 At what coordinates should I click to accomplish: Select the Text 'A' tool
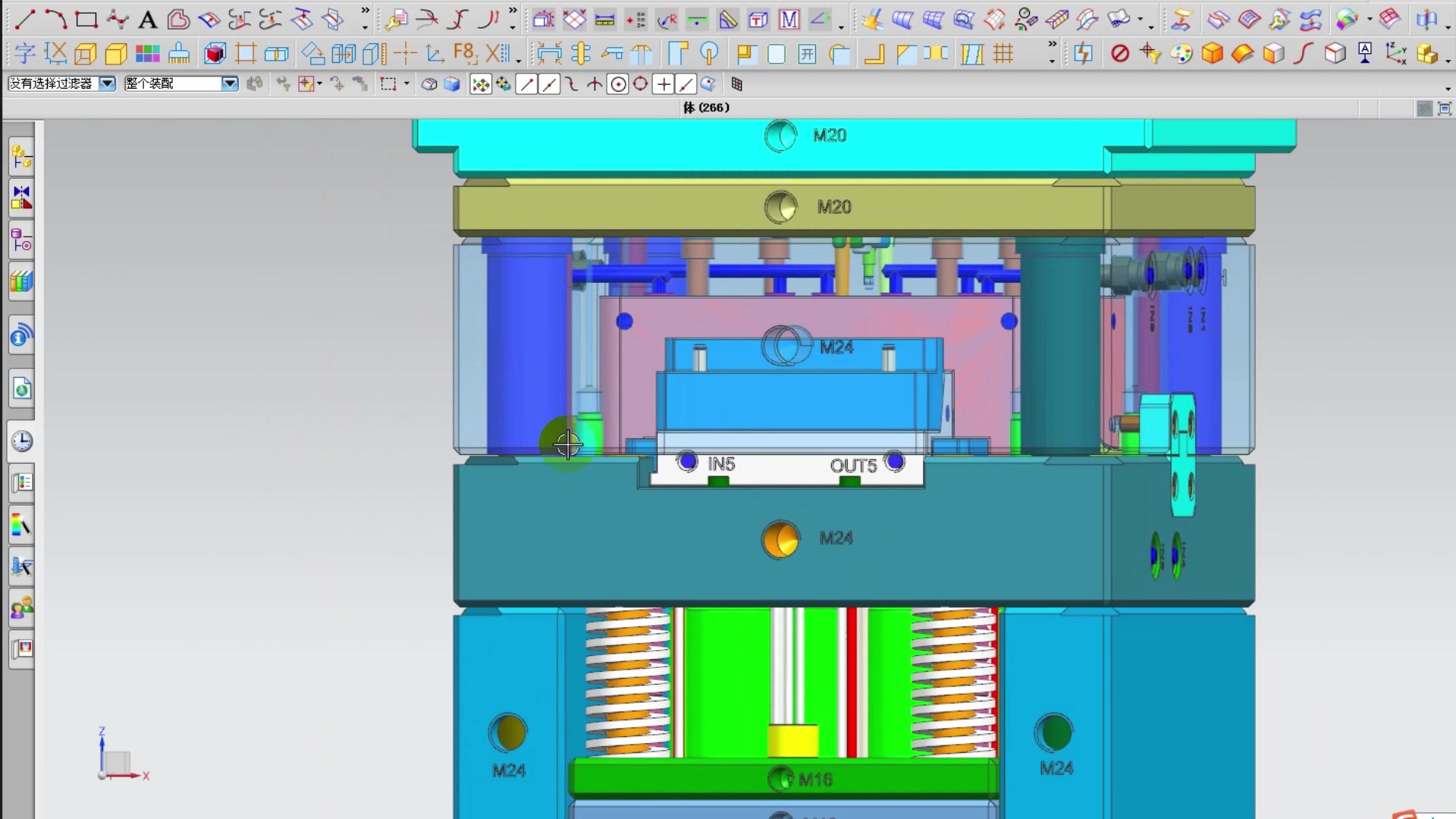click(147, 20)
